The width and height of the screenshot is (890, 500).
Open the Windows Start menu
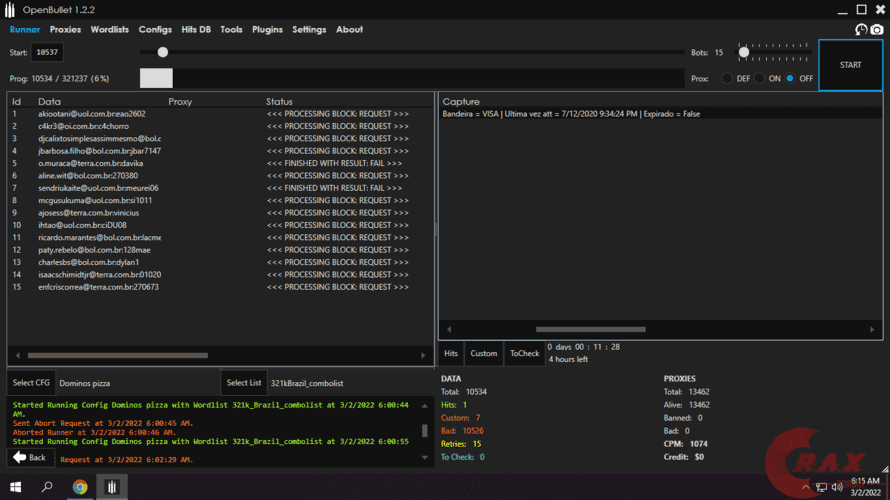[14, 487]
